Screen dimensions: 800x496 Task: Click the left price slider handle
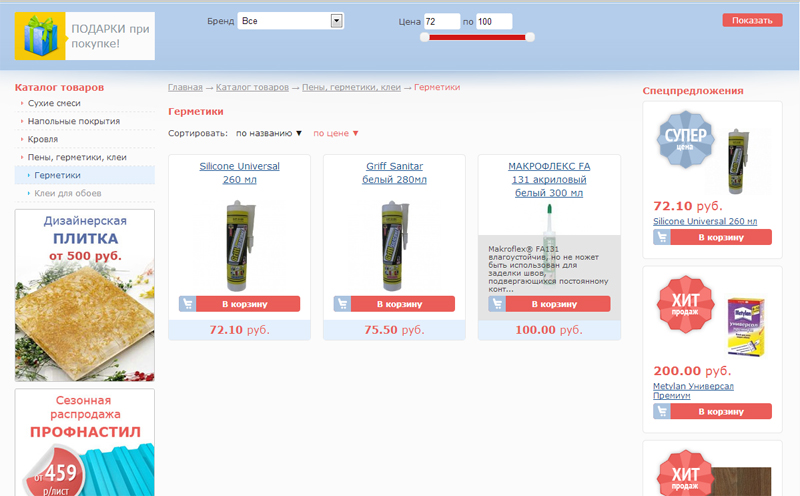[424, 37]
